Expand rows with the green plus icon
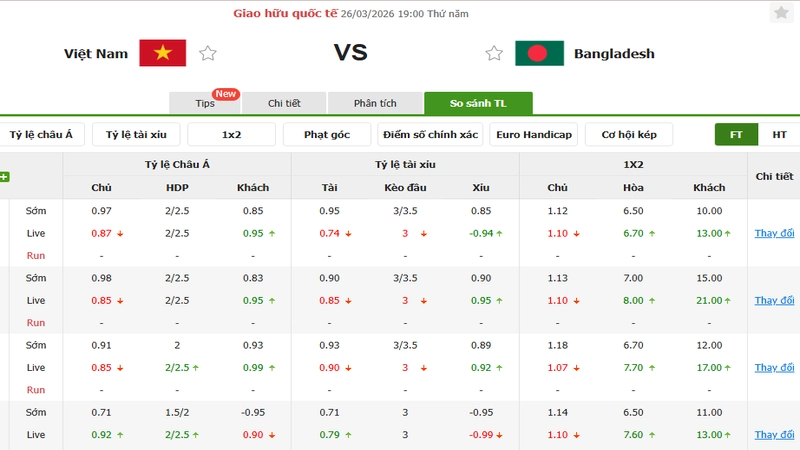 point(5,177)
